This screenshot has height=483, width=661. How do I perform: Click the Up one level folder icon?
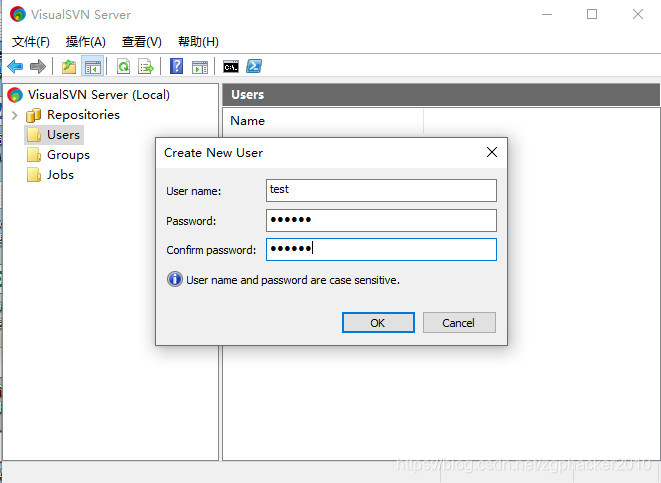[x=69, y=66]
